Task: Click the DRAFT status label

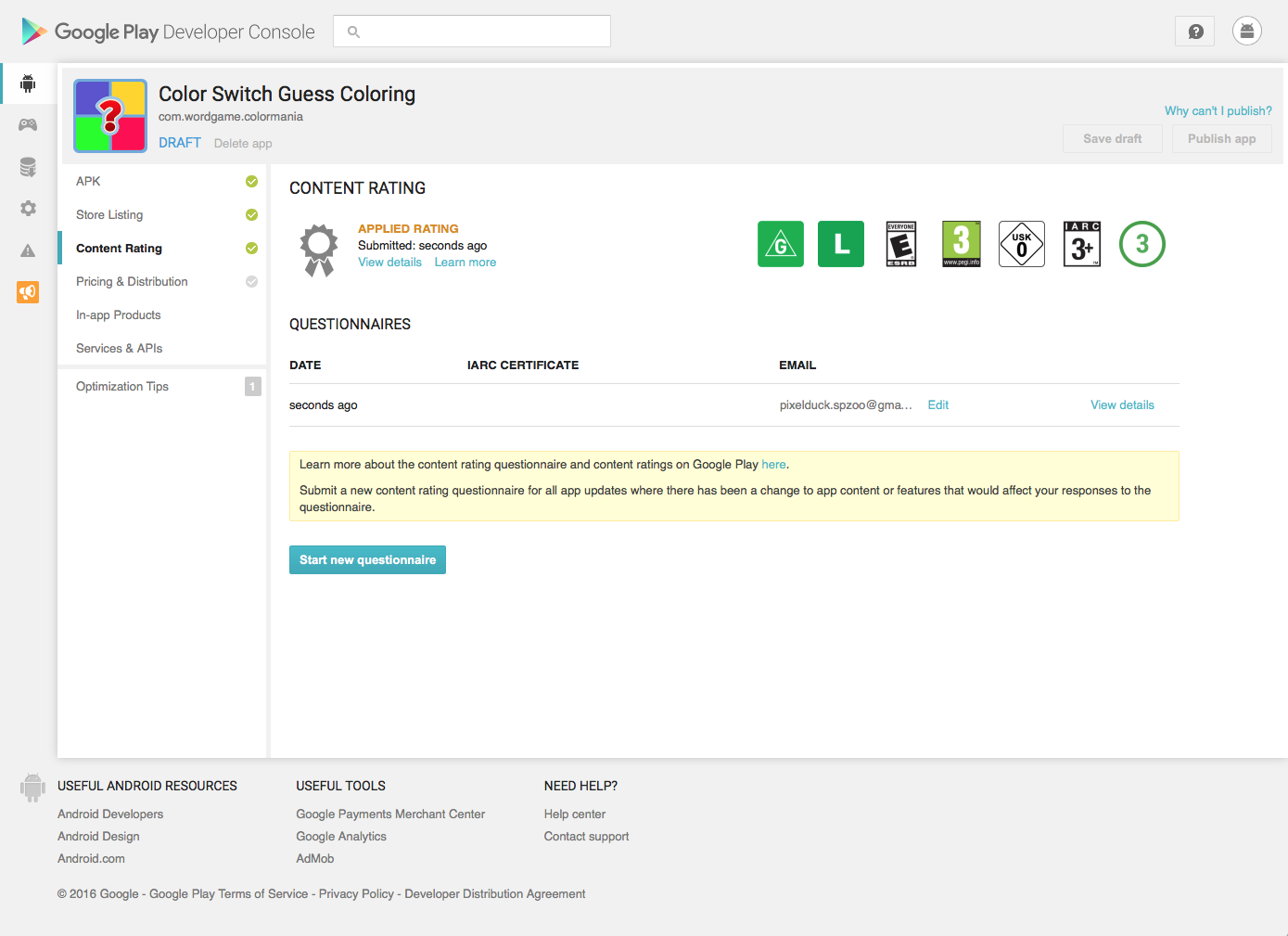Action: pyautogui.click(x=180, y=143)
